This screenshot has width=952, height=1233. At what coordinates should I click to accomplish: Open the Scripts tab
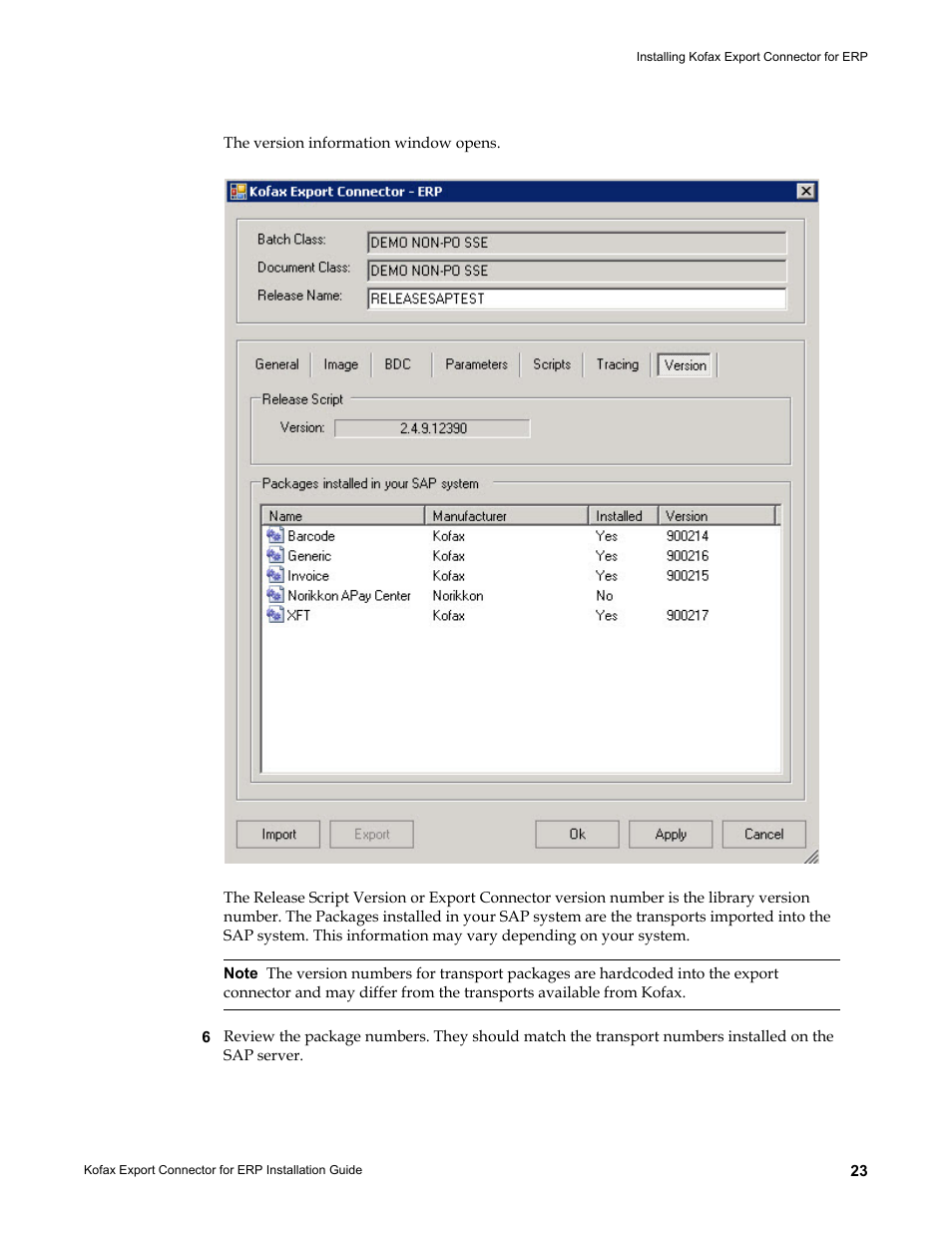click(x=552, y=364)
